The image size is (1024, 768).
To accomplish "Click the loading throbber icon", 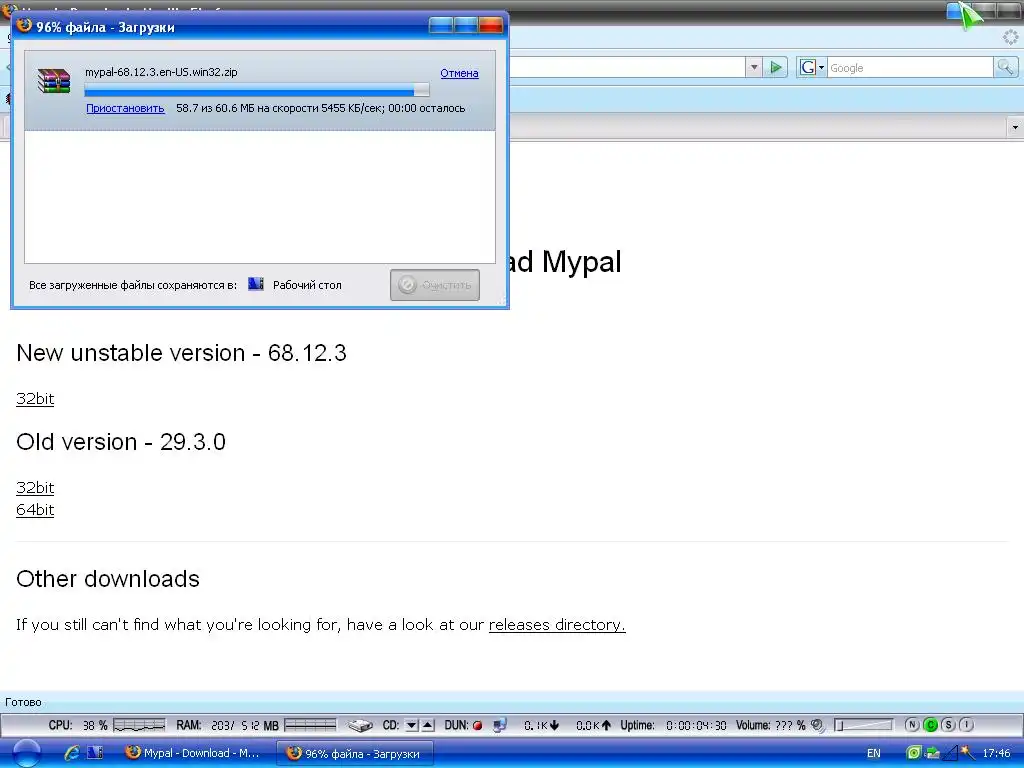I will pos(1010,37).
